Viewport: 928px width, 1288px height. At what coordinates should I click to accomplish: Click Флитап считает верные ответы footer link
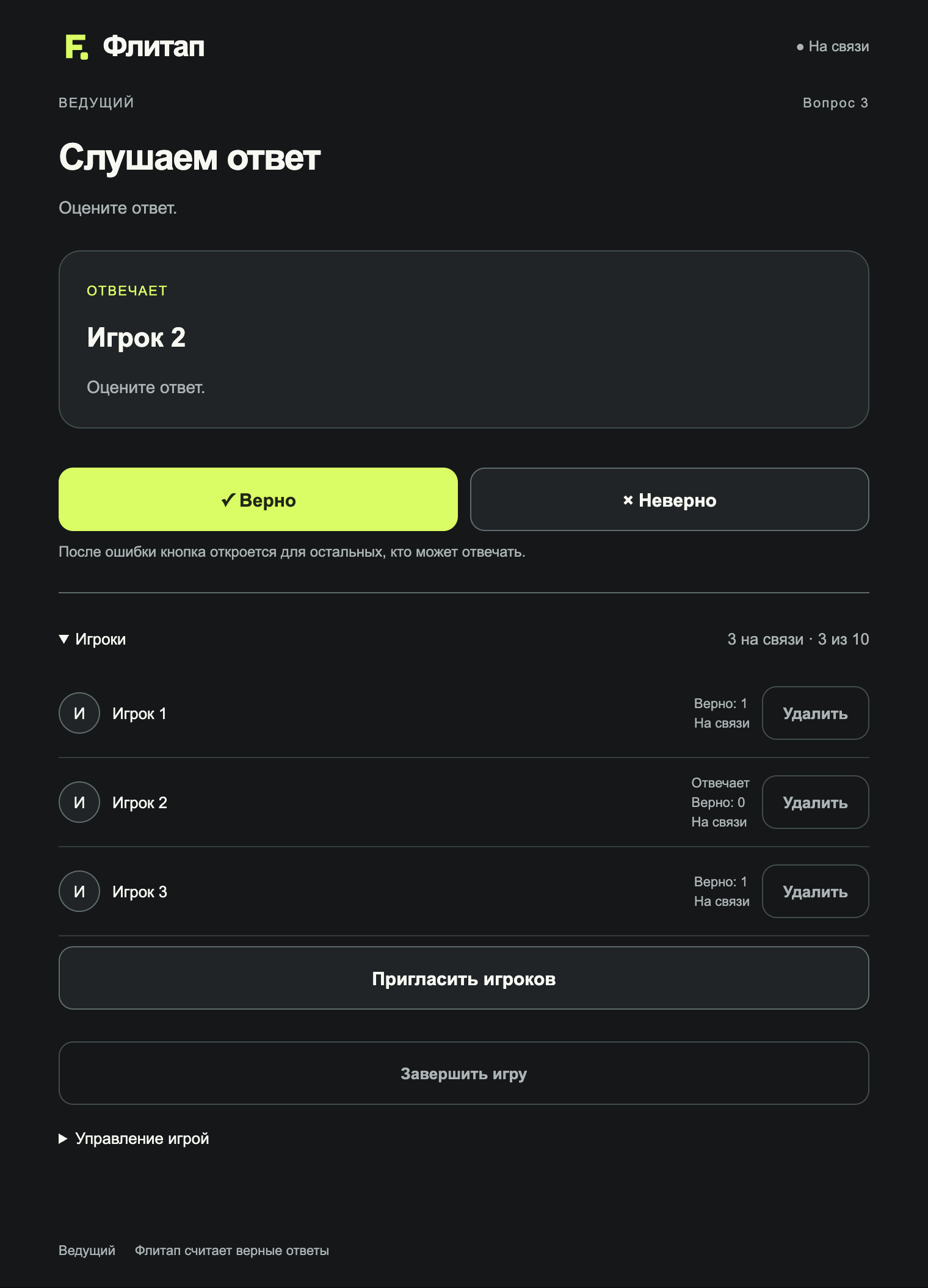(x=232, y=1250)
